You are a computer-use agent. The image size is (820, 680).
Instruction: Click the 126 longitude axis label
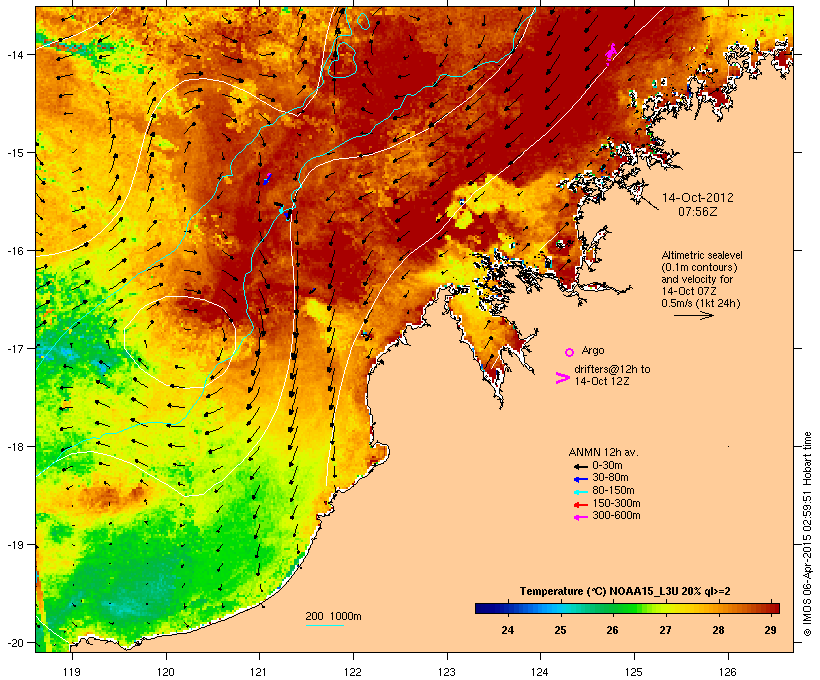tap(728, 672)
